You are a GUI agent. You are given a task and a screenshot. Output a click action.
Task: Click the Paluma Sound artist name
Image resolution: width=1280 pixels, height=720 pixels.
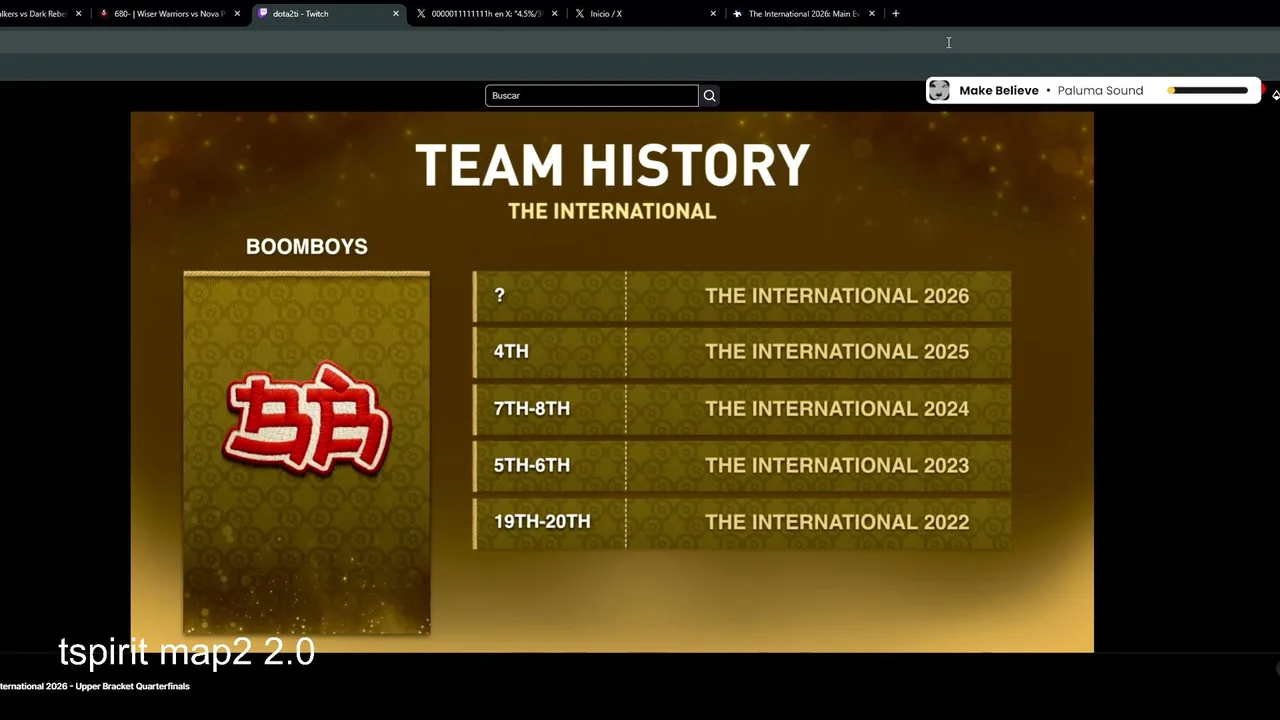click(1100, 91)
